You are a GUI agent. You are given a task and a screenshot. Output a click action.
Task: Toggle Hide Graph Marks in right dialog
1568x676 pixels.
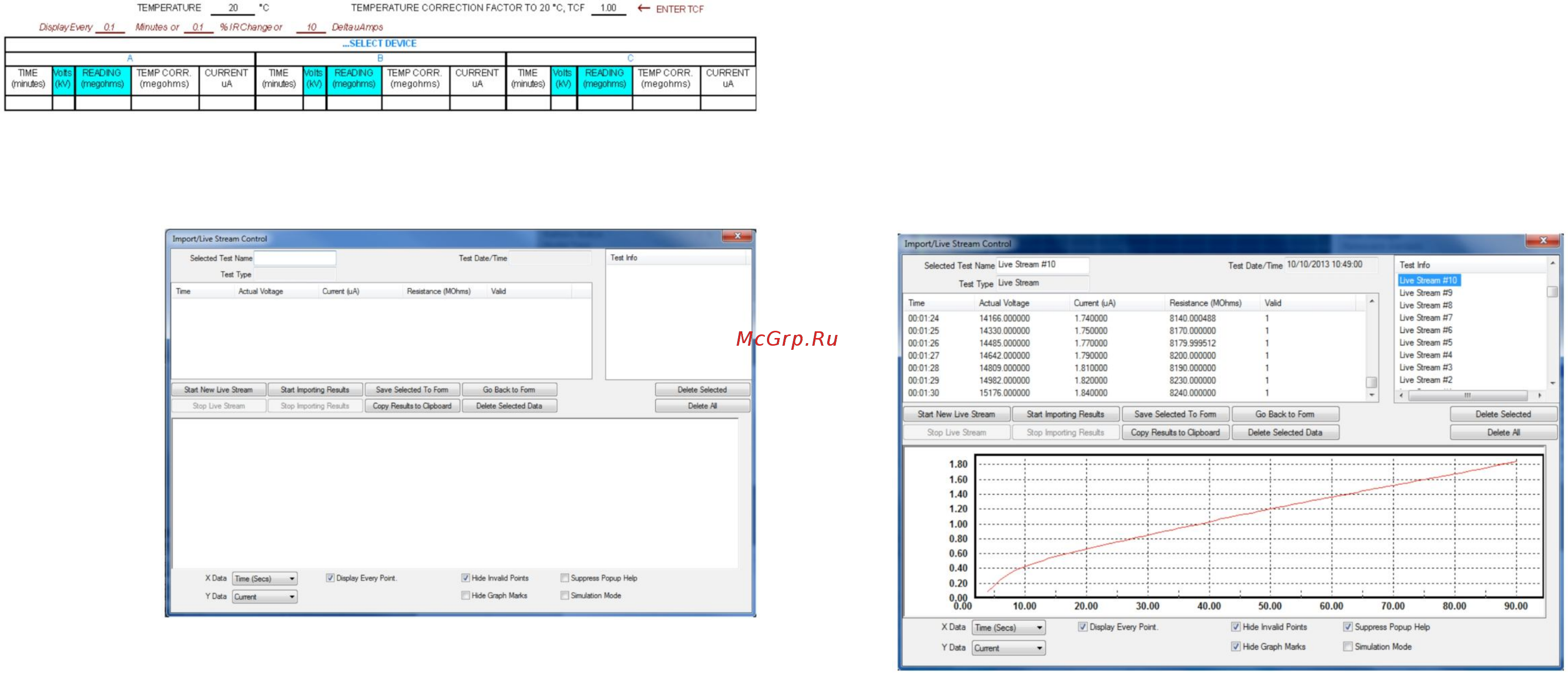tap(1235, 646)
